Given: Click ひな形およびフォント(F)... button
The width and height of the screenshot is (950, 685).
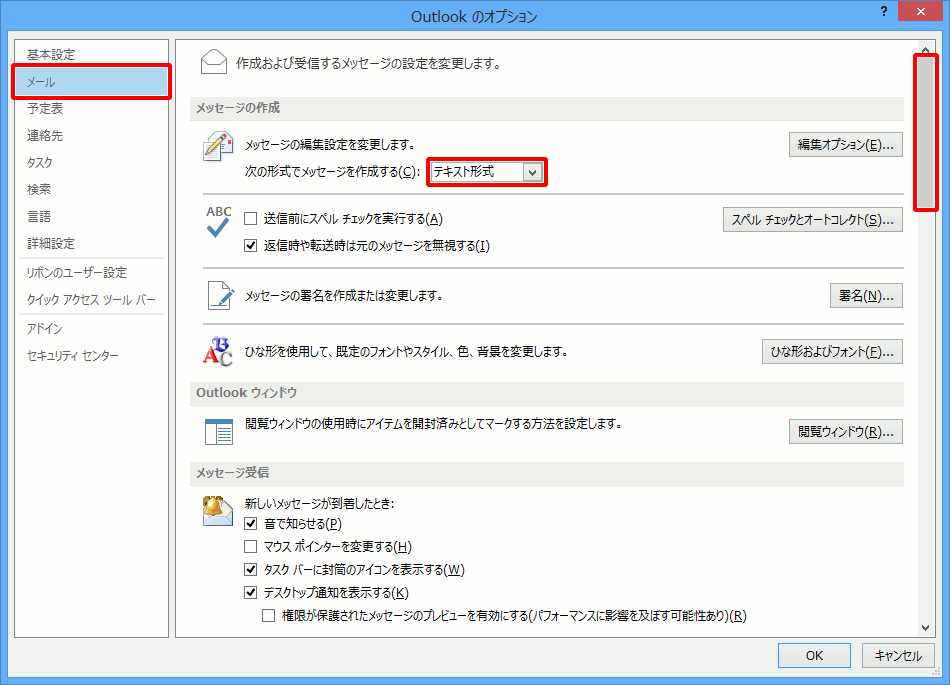Looking at the screenshot, I should point(832,351).
